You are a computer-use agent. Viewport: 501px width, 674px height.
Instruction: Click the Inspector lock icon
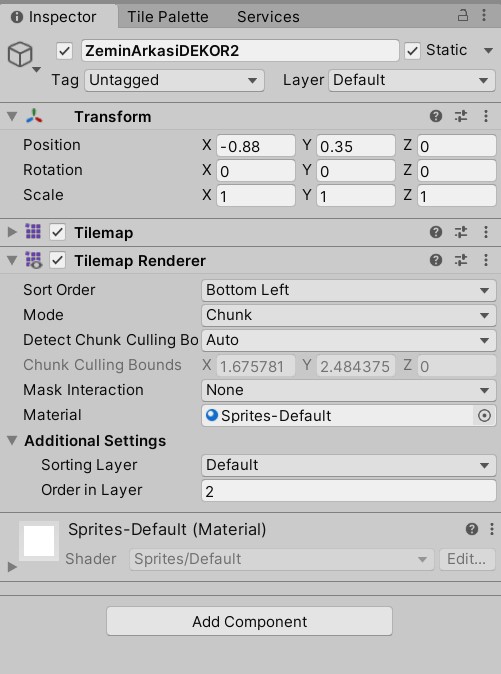coord(462,16)
